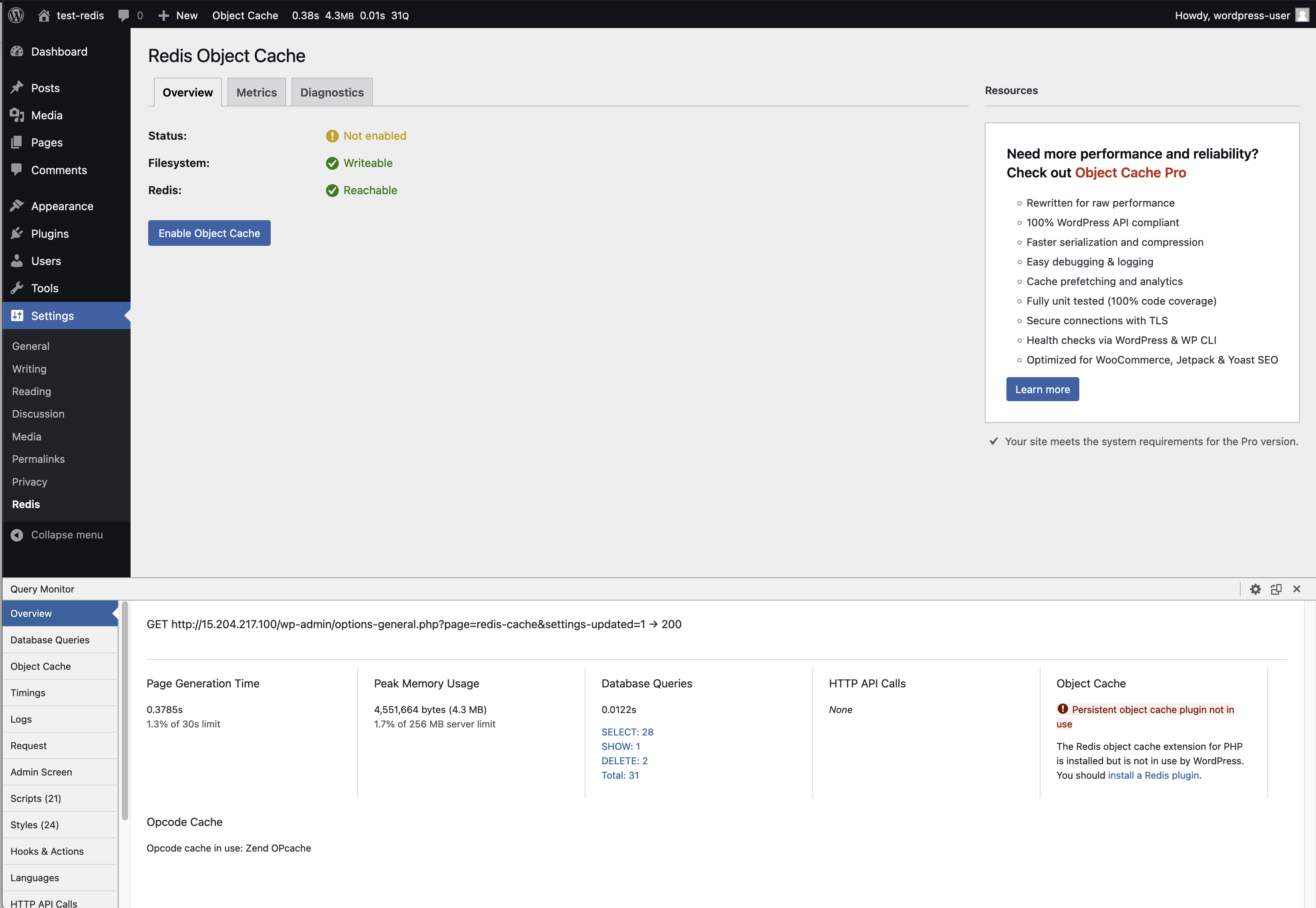Click the Pages icon in sidebar
The width and height of the screenshot is (1316, 908).
(17, 142)
